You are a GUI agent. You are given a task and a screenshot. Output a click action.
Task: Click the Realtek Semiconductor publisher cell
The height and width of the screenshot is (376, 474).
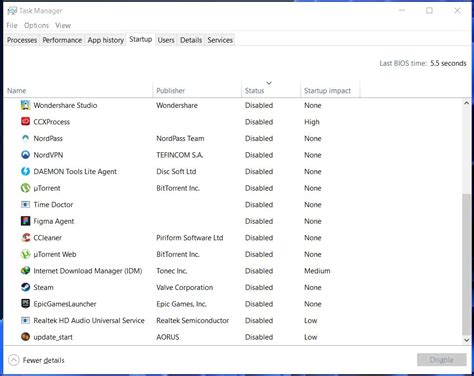pyautogui.click(x=193, y=320)
